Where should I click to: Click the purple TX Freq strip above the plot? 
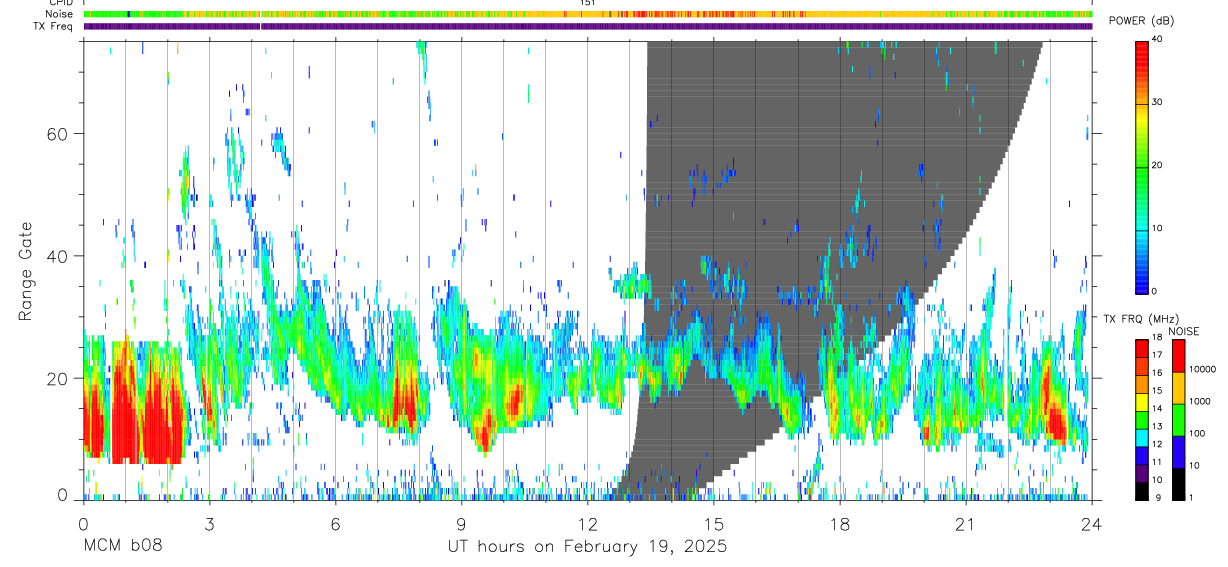[x=588, y=26]
